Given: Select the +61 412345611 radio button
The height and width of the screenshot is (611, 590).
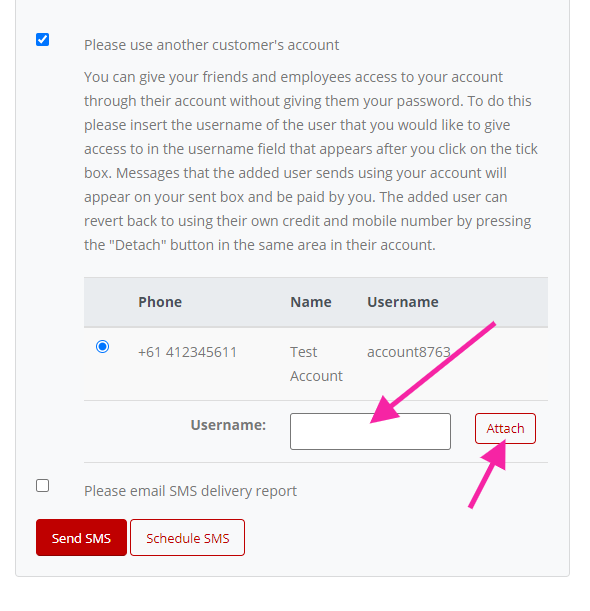Looking at the screenshot, I should pyautogui.click(x=102, y=346).
